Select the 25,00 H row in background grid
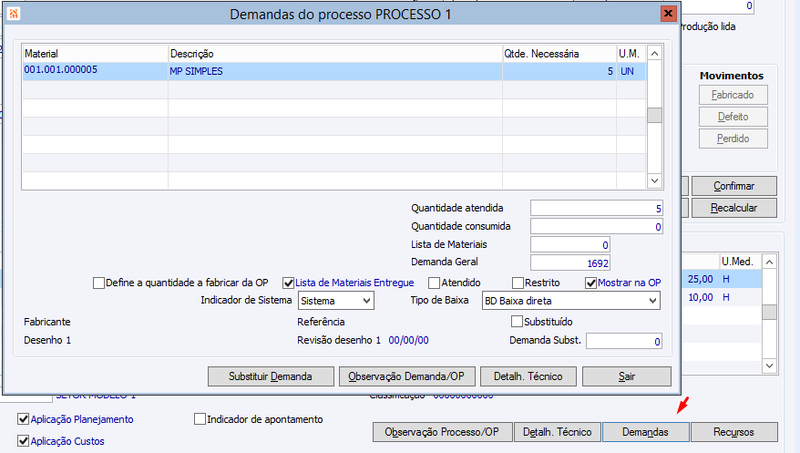Screen dimensions: 800x453 [x=721, y=279]
